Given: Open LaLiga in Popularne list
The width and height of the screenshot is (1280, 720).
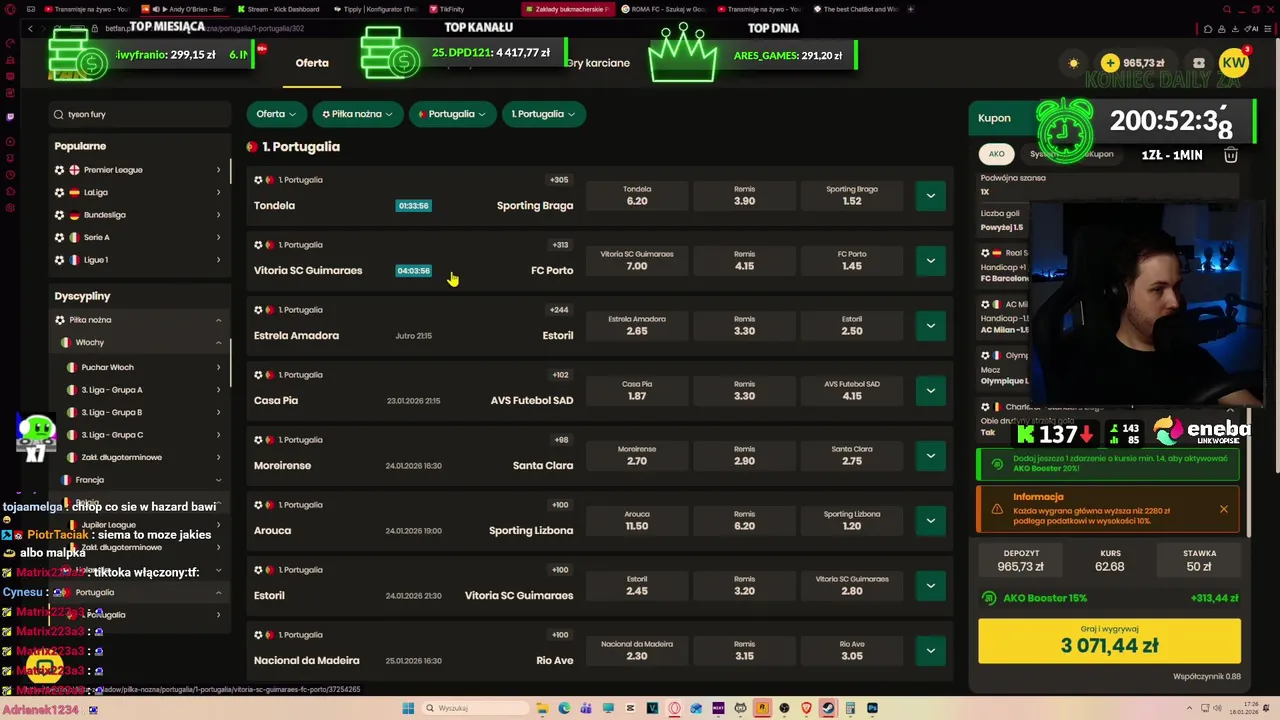Looking at the screenshot, I should 138,192.
